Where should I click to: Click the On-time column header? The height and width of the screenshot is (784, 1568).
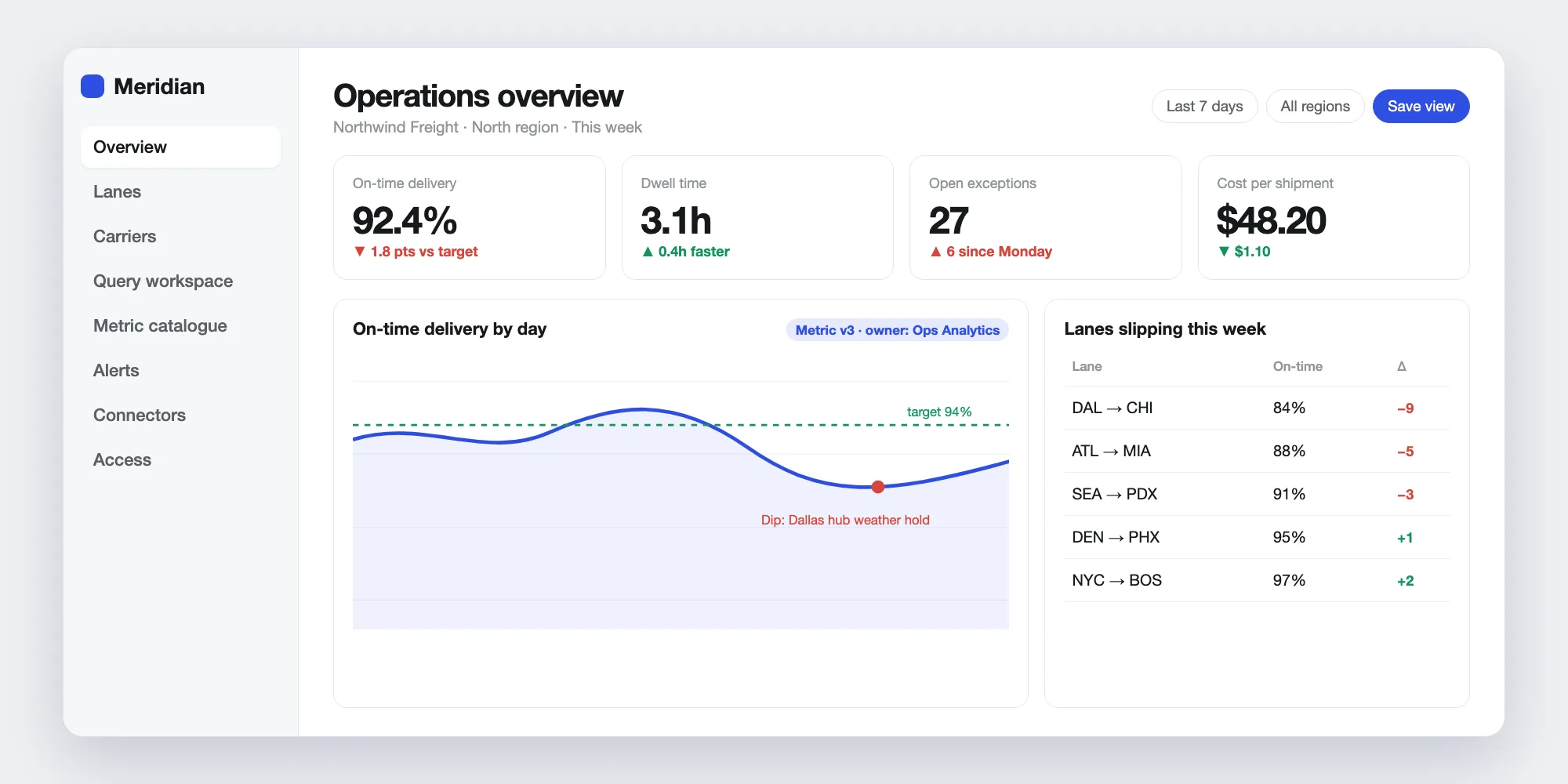coord(1298,366)
